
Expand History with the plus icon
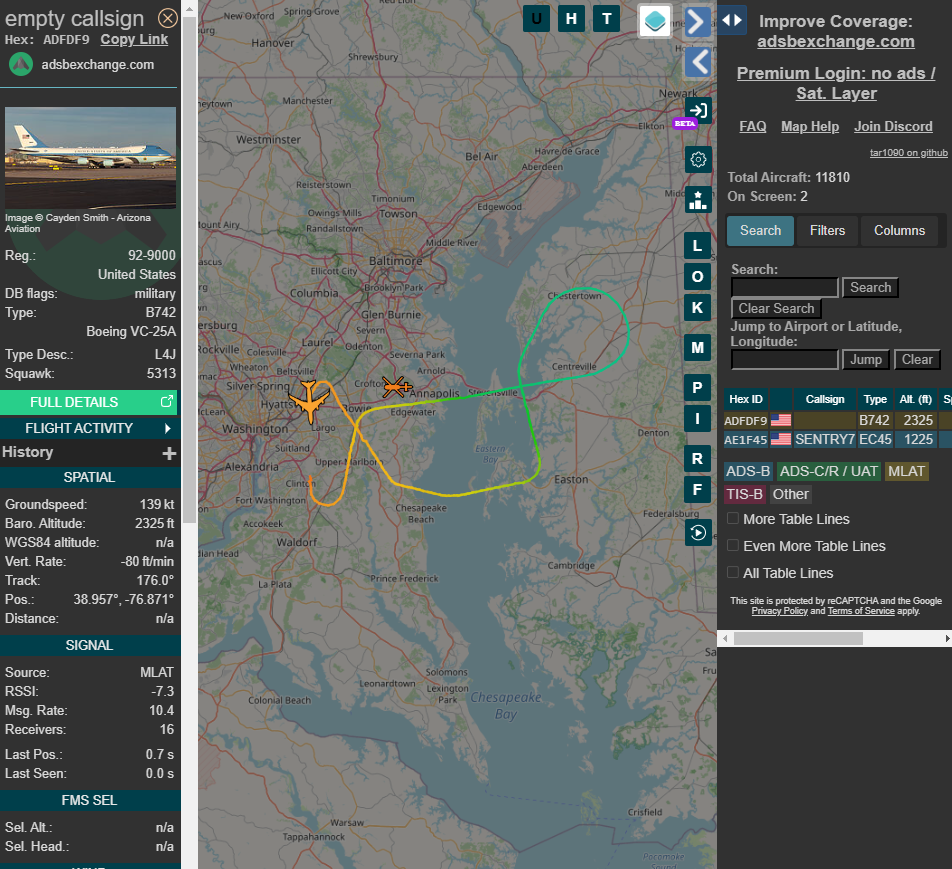[x=169, y=453]
